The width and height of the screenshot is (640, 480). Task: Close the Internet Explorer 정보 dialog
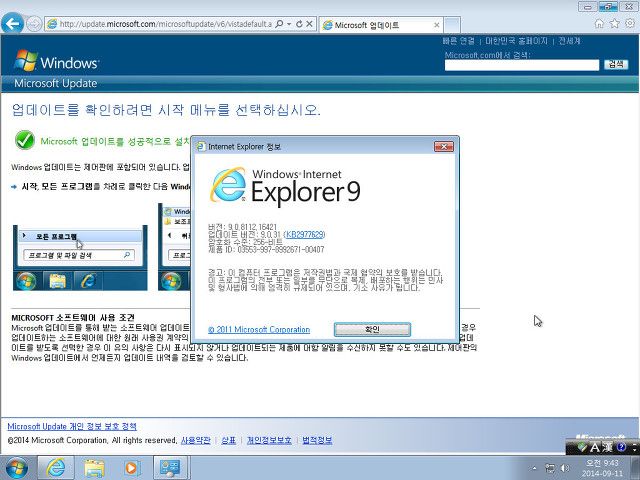coord(444,146)
